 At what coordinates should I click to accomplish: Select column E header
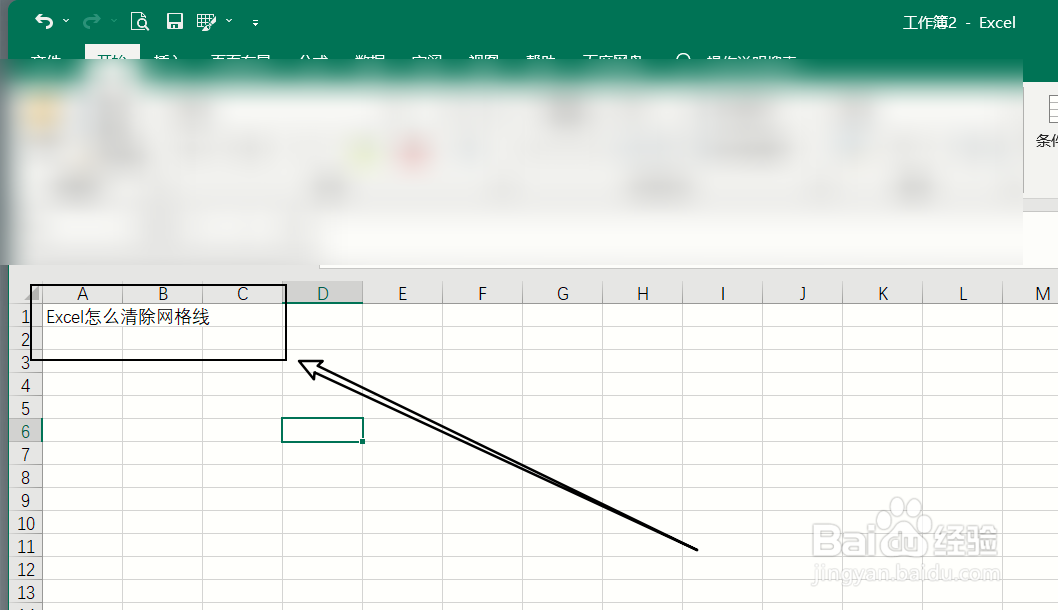[x=402, y=294]
